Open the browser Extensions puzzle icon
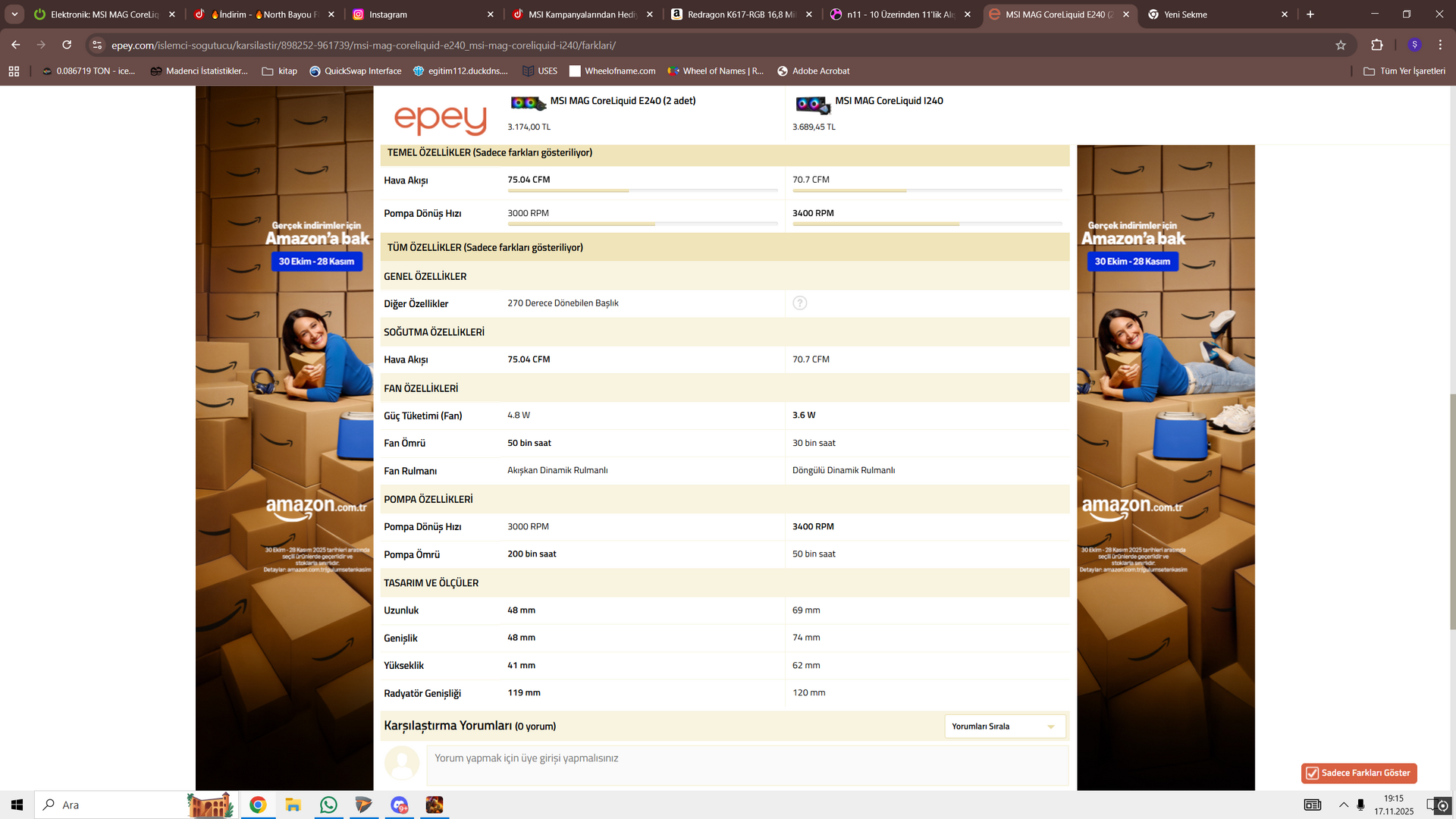Viewport: 1456px width, 819px height. pyautogui.click(x=1376, y=45)
